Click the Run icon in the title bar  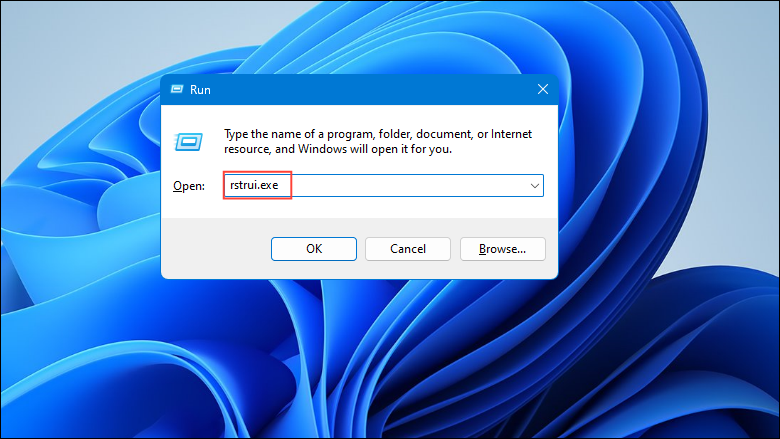[x=177, y=89]
